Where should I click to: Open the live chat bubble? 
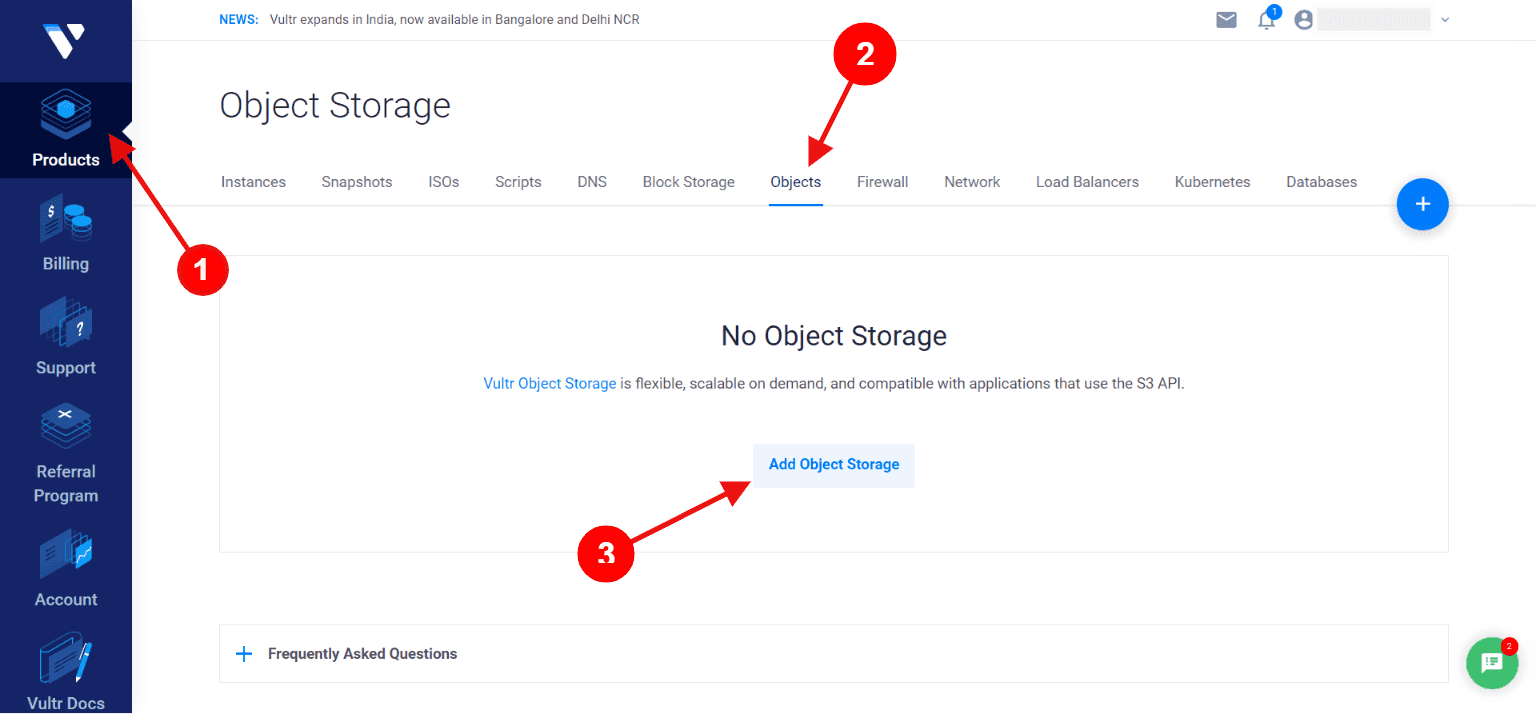click(1492, 662)
